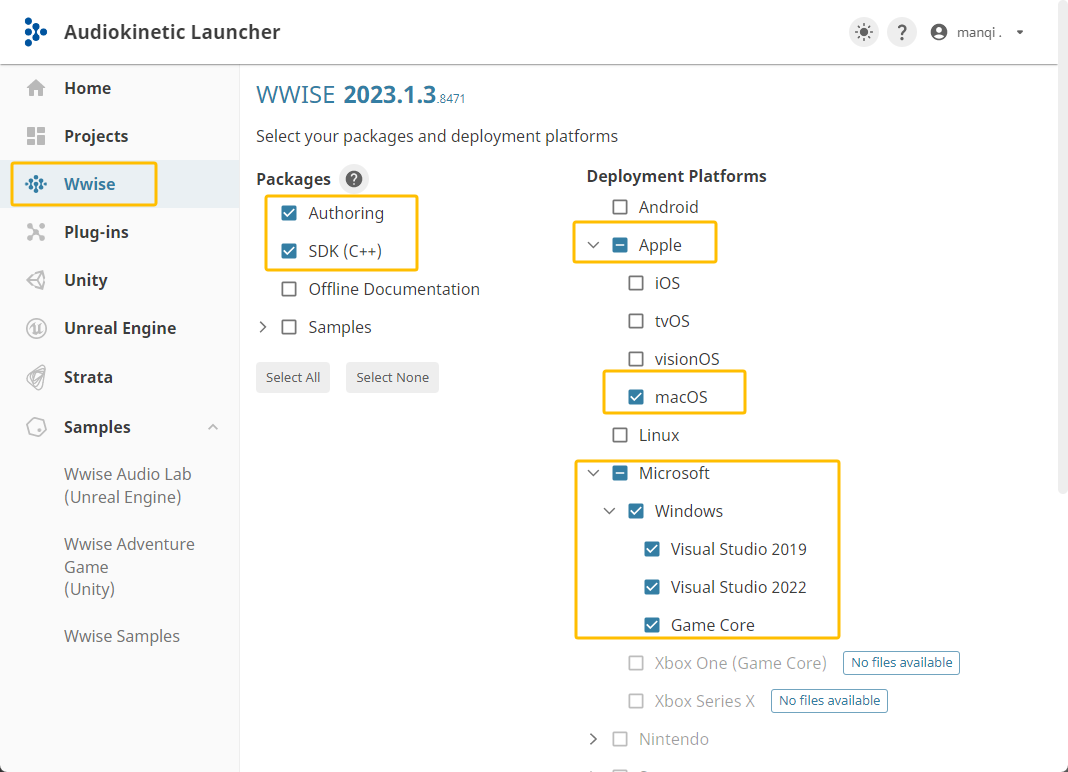Click the 'manqi .' account name
1068x772 pixels.
[x=979, y=32]
